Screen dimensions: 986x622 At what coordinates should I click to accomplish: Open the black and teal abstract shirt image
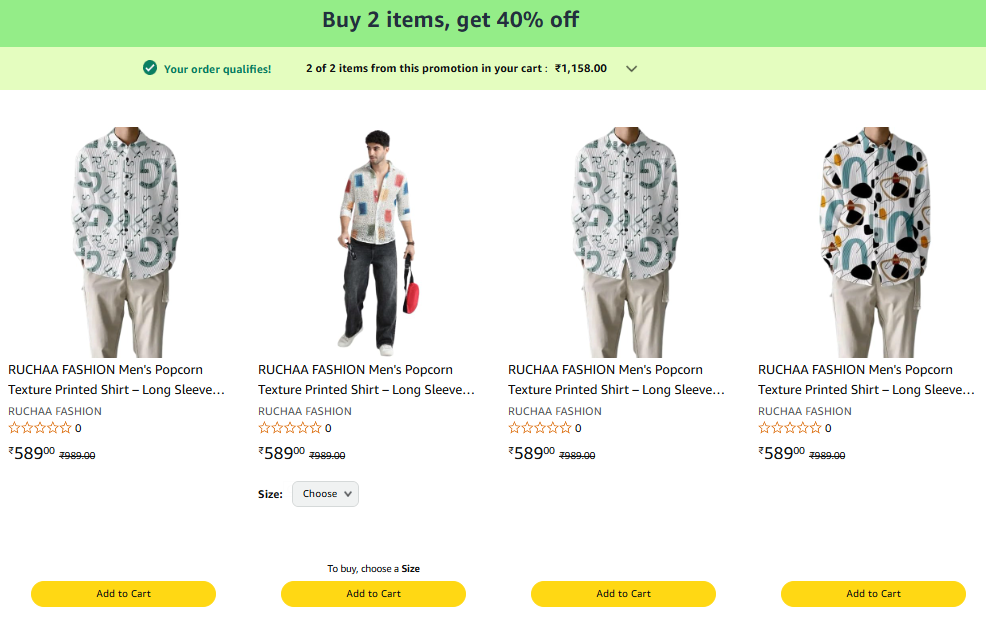[873, 242]
